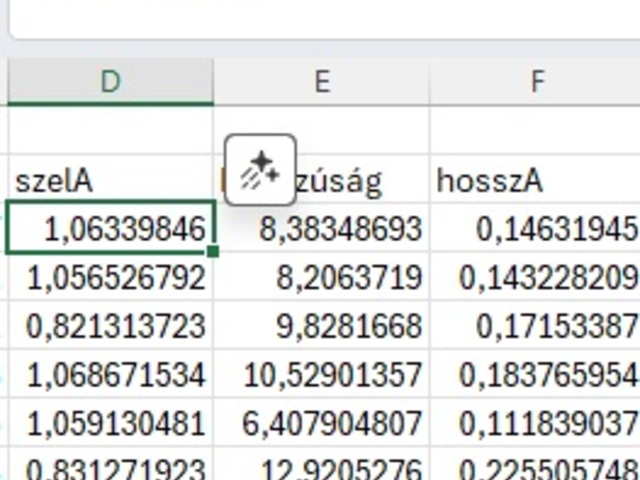This screenshot has height=480, width=640.
Task: Select the cell with value 0,143228209
Action: coord(536,277)
